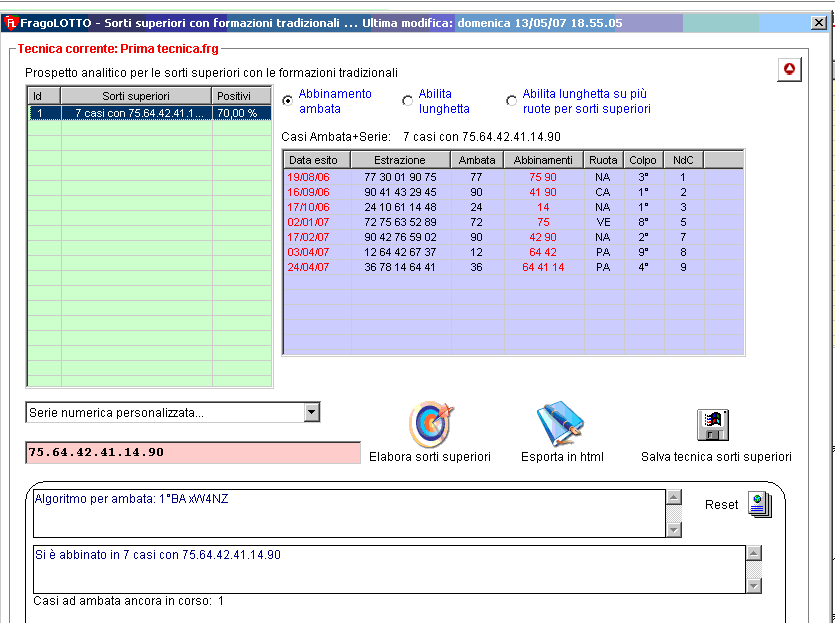Screen dimensions: 835x623
Task: Click the Elabora sorti superiori target icon
Action: pyautogui.click(x=430, y=425)
